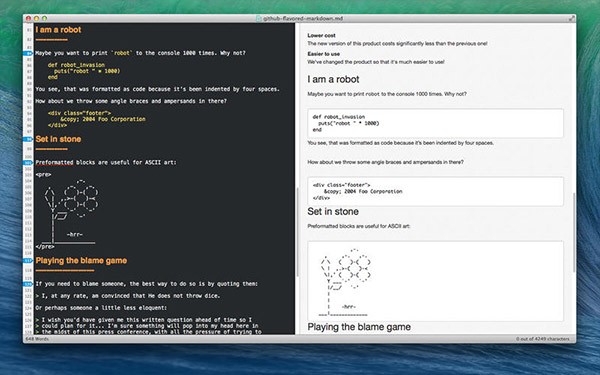Close the window with the red button
Screen dimensions: 600x375
(28, 18)
